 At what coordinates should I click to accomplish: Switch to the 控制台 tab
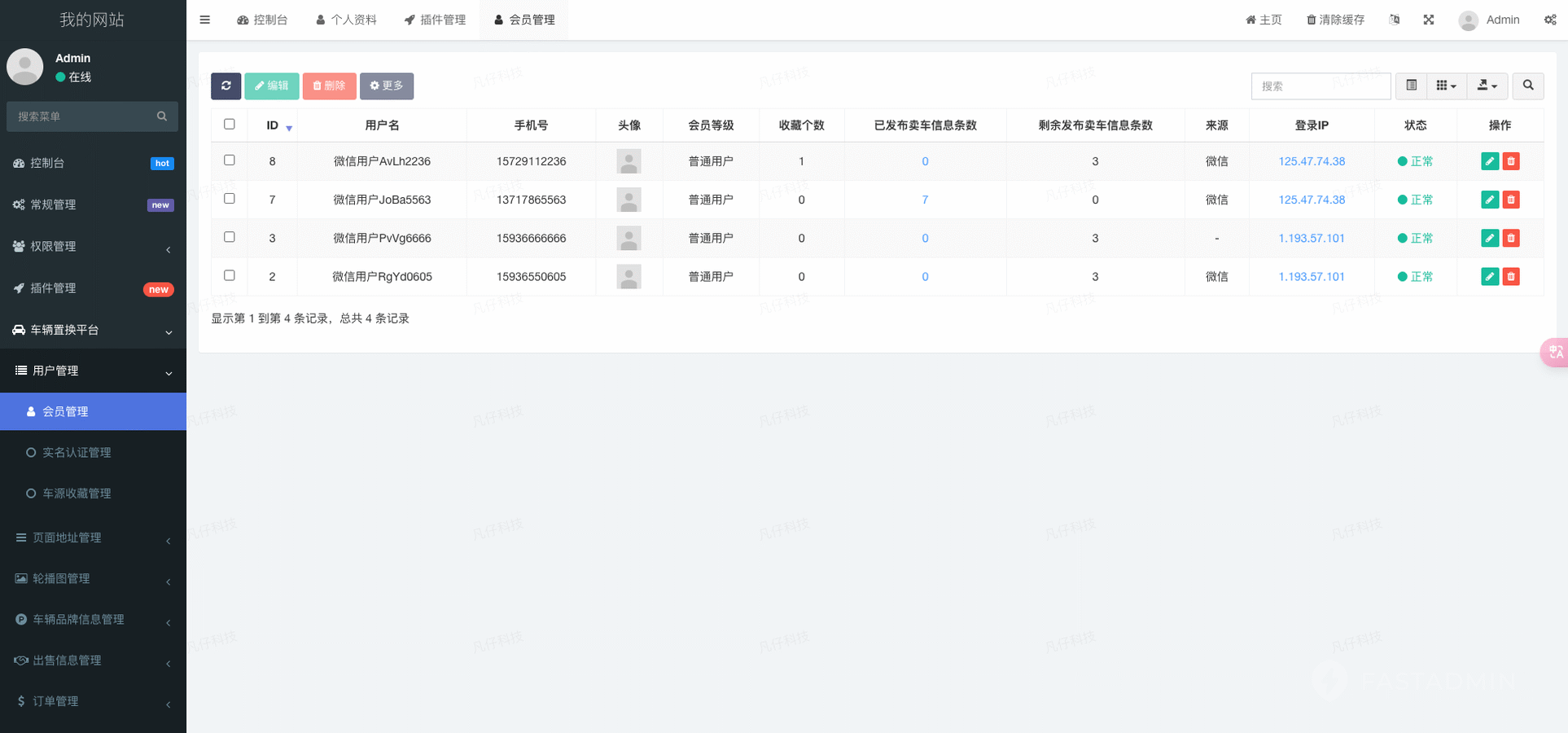point(262,20)
